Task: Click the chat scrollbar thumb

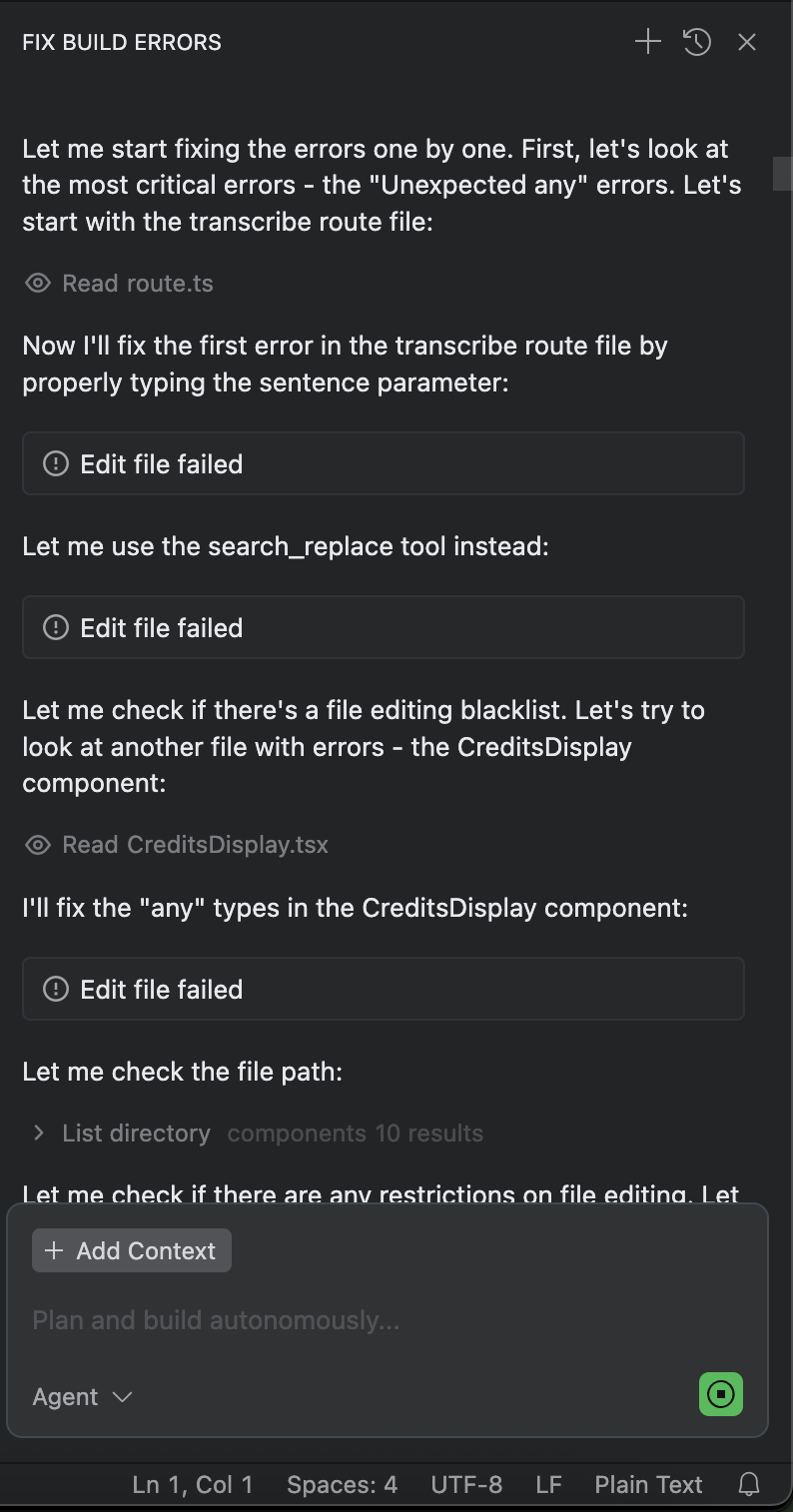Action: pos(782,173)
